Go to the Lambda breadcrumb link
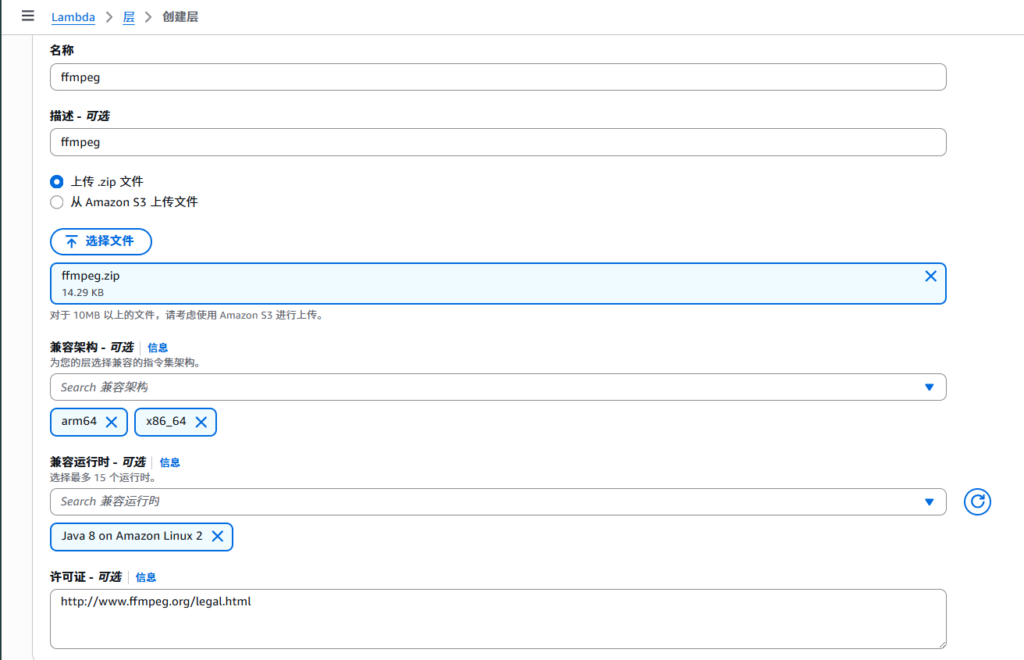Viewport: 1024px width, 660px height. 73,17
